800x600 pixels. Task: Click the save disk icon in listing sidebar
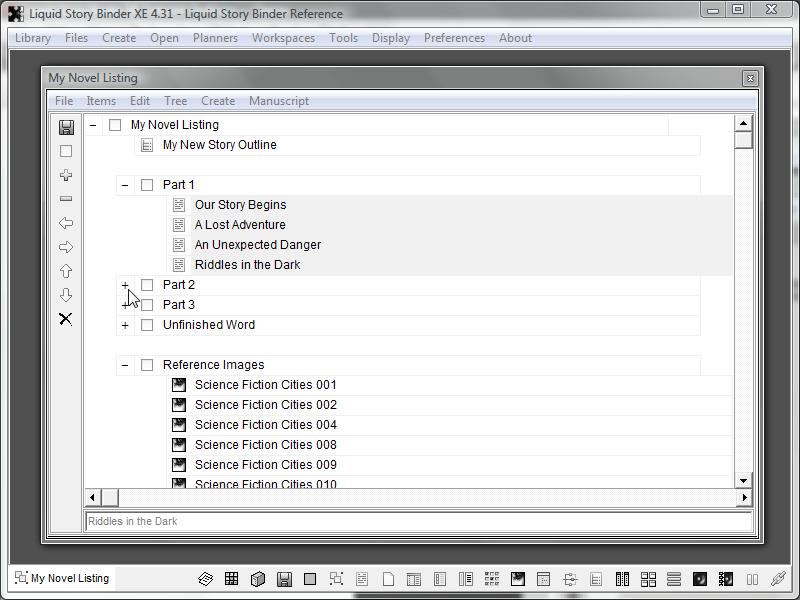66,127
